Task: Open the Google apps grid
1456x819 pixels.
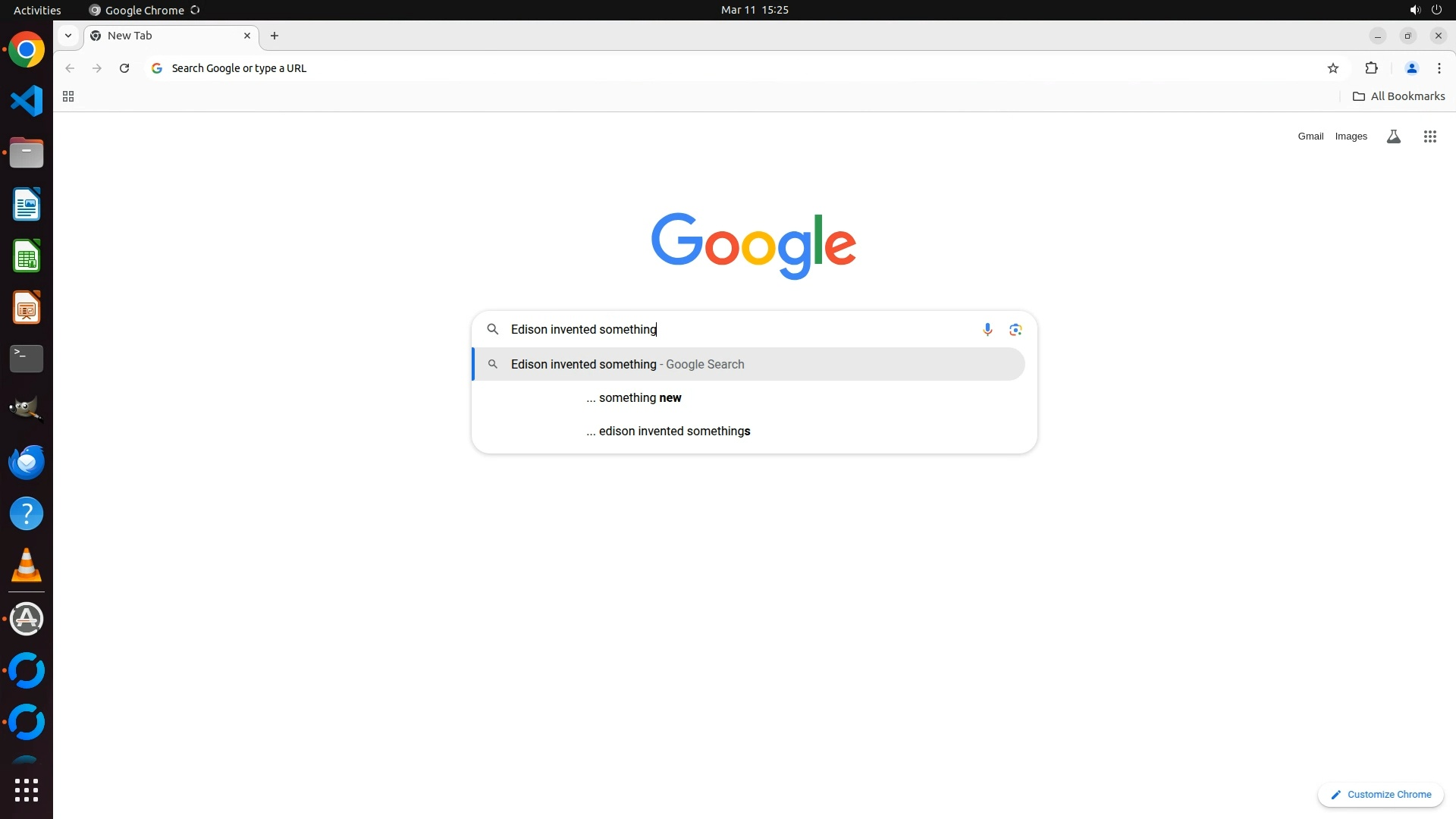Action: [x=1429, y=136]
